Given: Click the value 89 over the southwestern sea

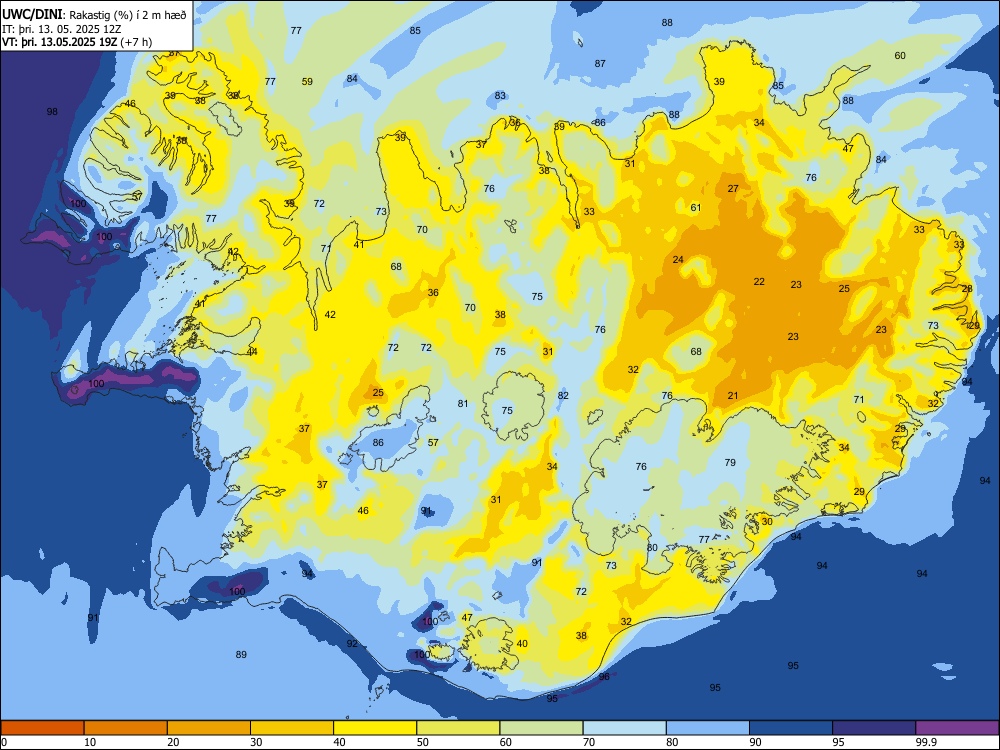Looking at the screenshot, I should pyautogui.click(x=241, y=654).
